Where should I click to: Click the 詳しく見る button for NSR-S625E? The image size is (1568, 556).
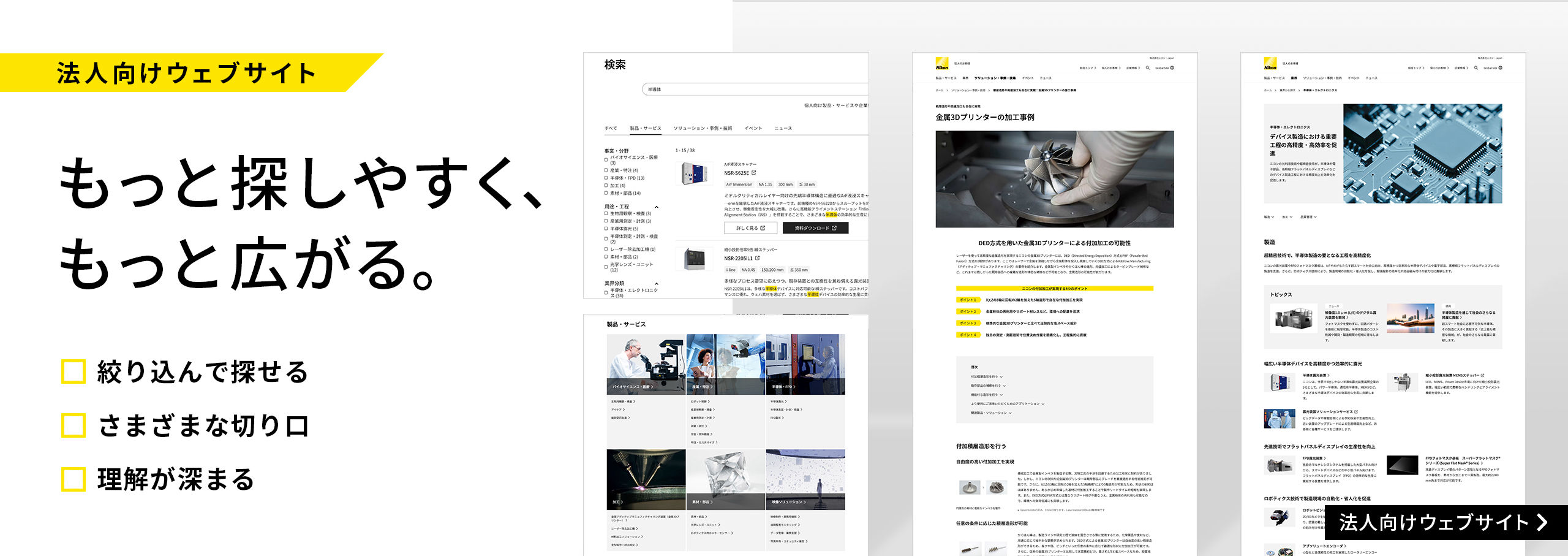[x=750, y=228]
